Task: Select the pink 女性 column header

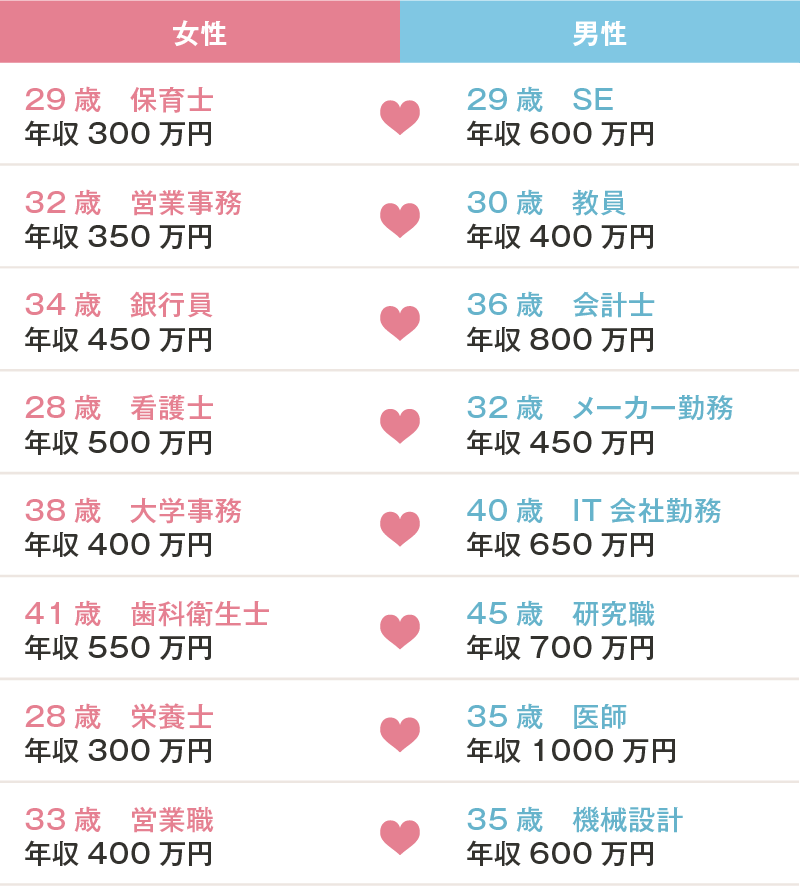Action: tap(200, 32)
